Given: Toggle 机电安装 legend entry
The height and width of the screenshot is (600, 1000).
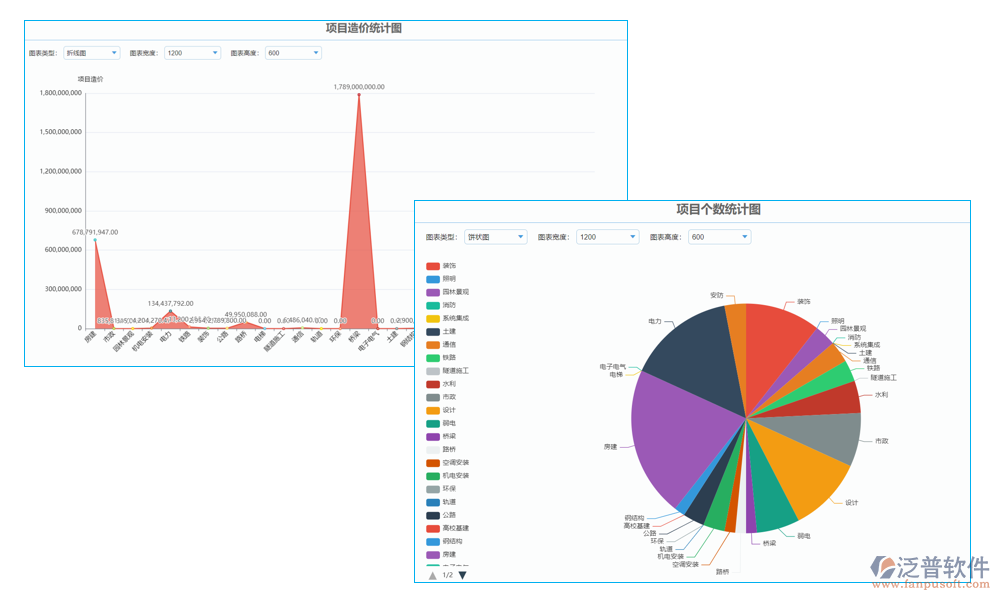Looking at the screenshot, I should pos(448,476).
